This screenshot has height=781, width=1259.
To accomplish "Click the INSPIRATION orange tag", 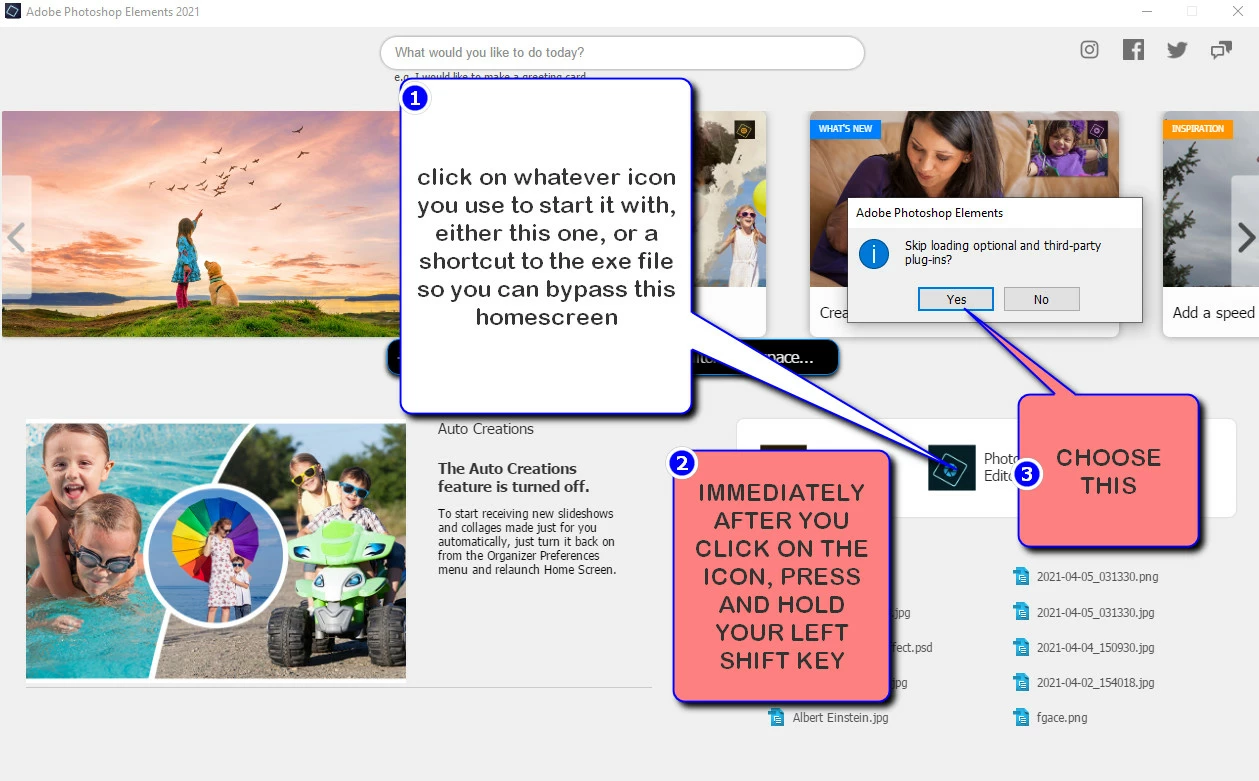I will coord(1198,129).
